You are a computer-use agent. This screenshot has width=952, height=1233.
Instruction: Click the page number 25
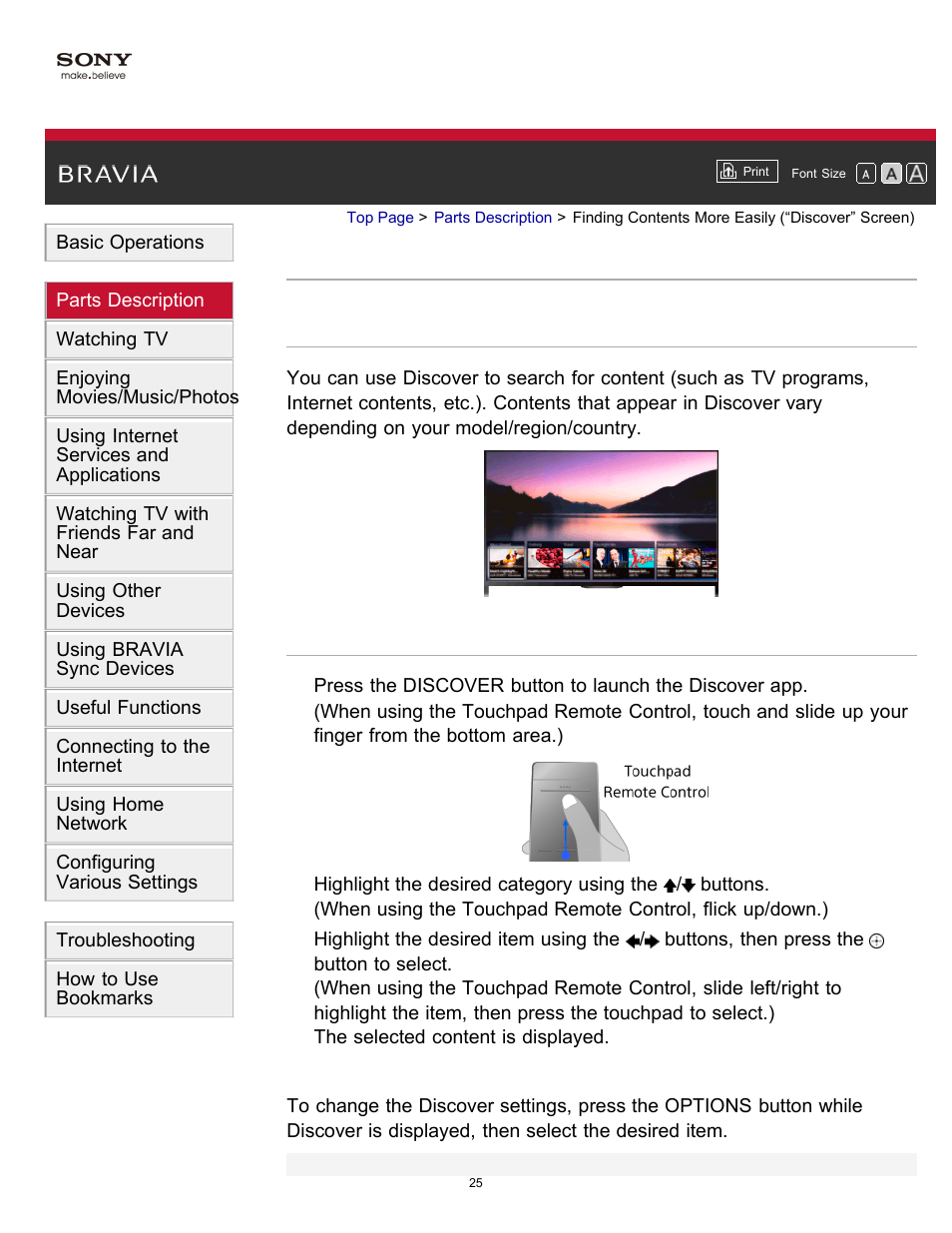click(x=476, y=1183)
